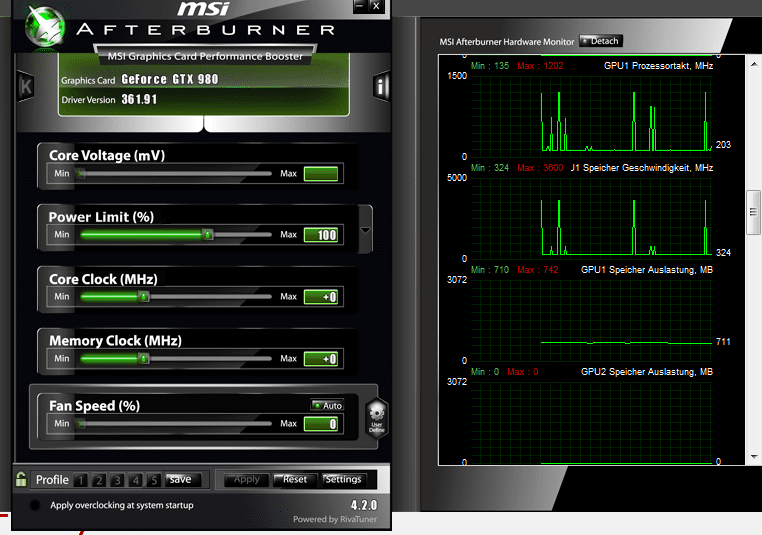
Task: Click the Powered by RivaTuner text
Action: (335, 519)
